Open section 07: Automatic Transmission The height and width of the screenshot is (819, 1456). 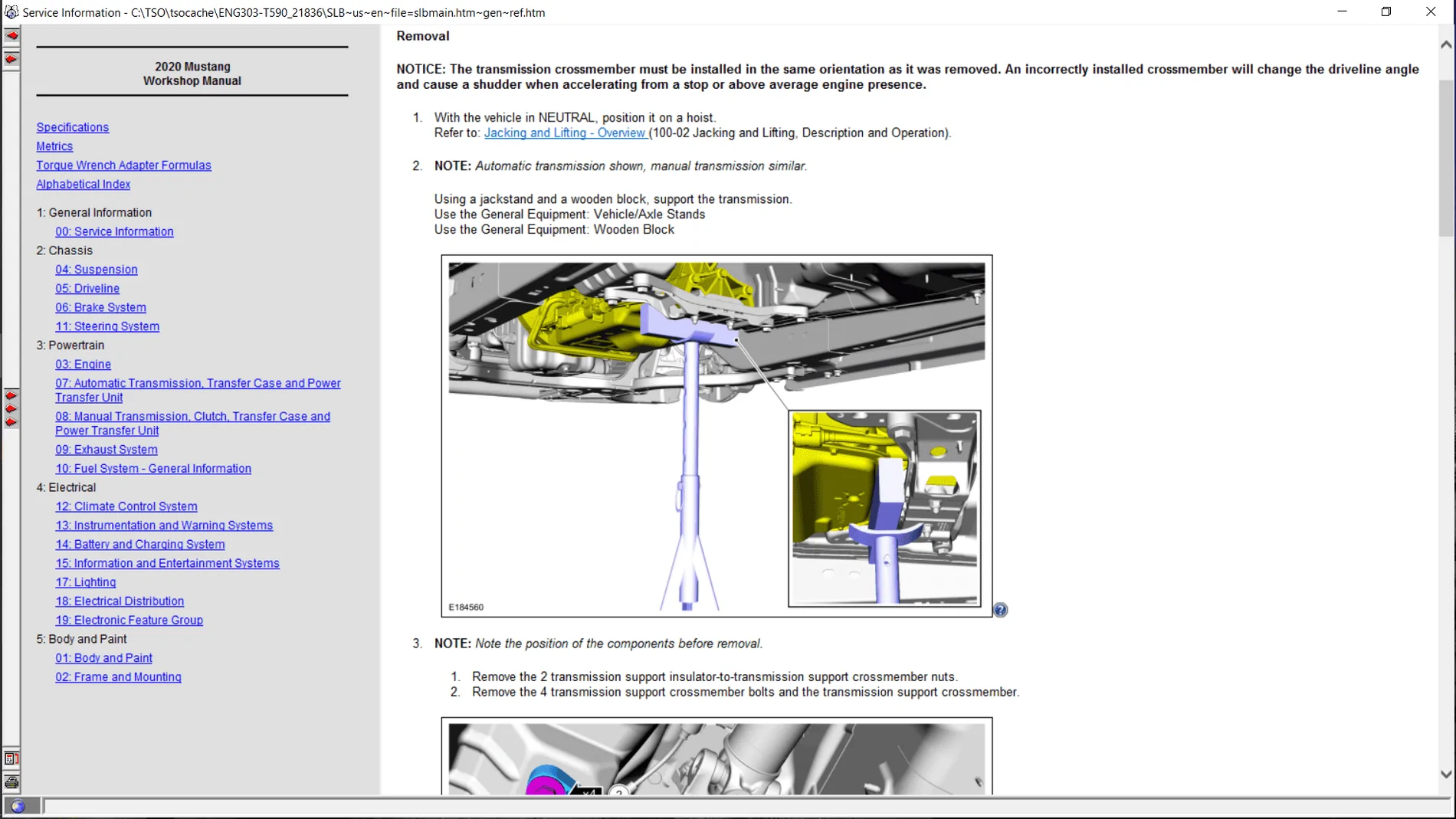(x=198, y=390)
